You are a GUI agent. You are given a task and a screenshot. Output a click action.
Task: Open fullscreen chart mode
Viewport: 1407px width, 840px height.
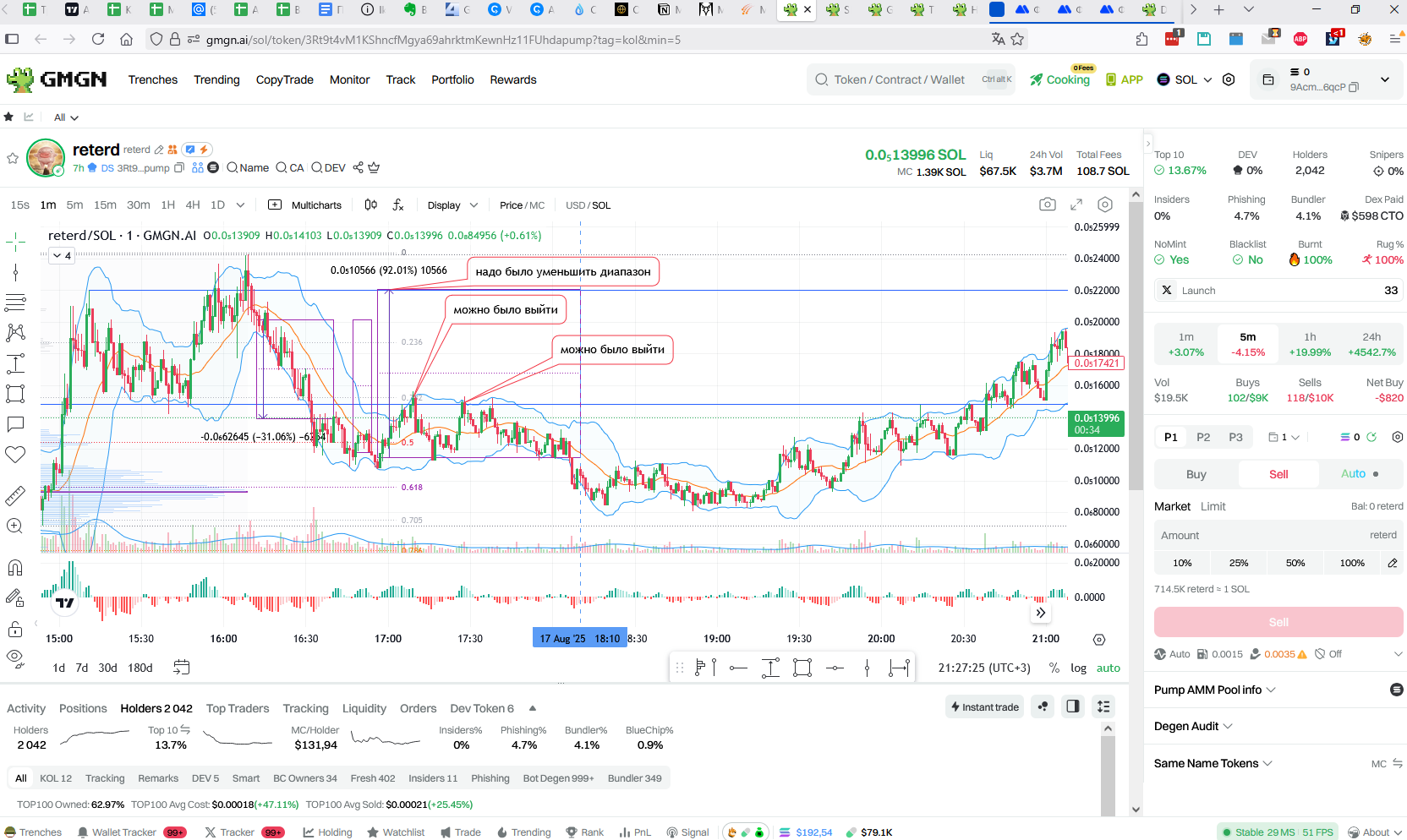(x=1076, y=205)
